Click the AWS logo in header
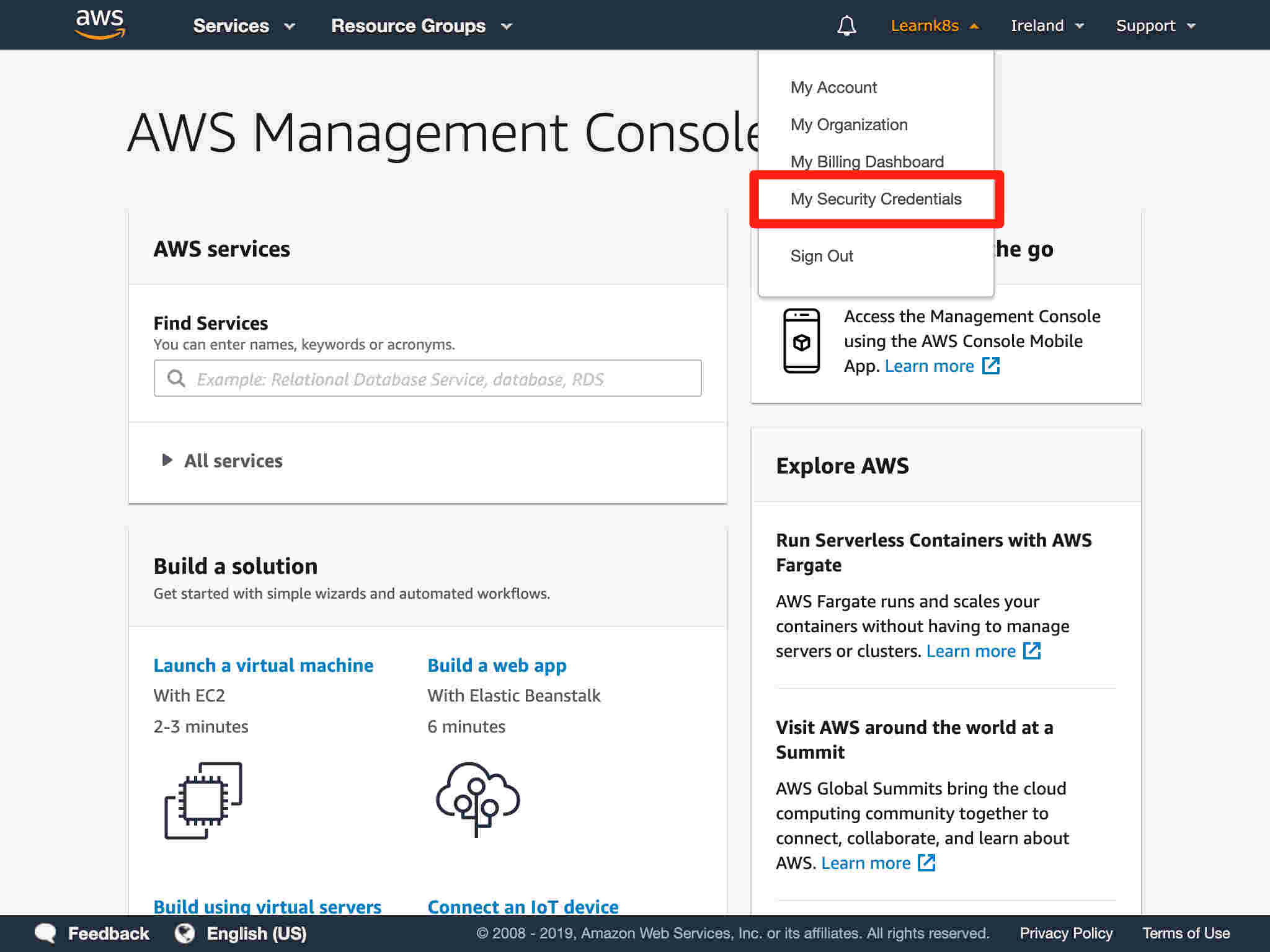The image size is (1270, 952). point(100,25)
